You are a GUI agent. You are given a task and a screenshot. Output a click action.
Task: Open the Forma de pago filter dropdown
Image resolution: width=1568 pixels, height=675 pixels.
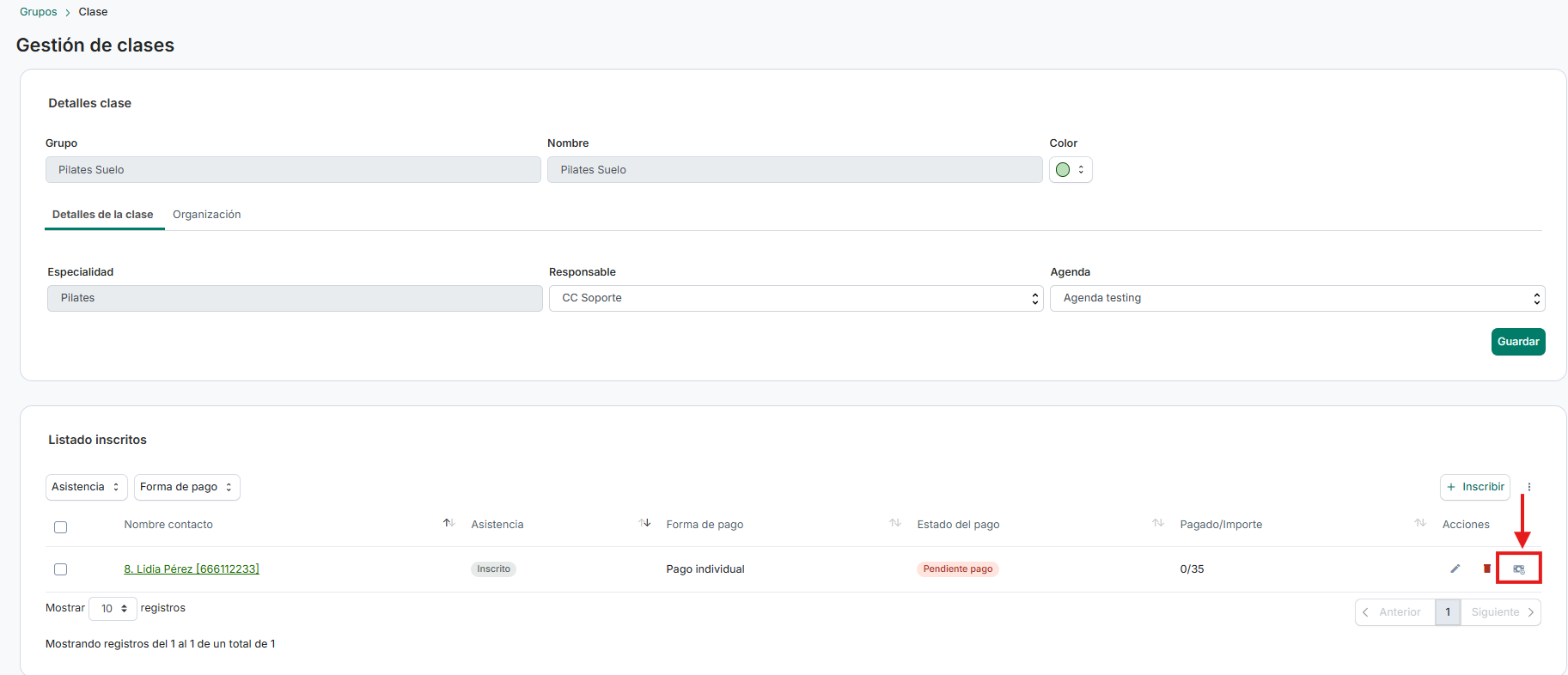click(x=186, y=487)
